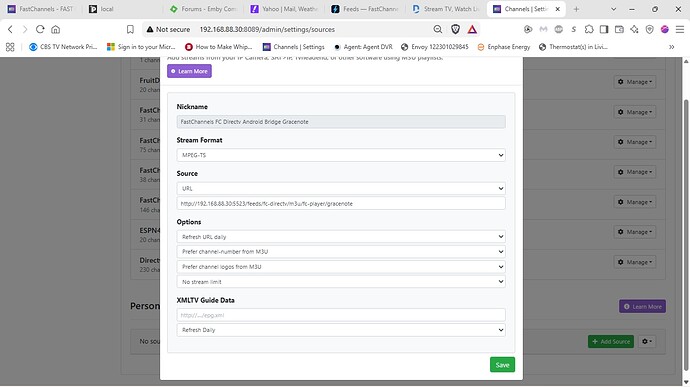Open the profile avatar icon

(x=664, y=29)
